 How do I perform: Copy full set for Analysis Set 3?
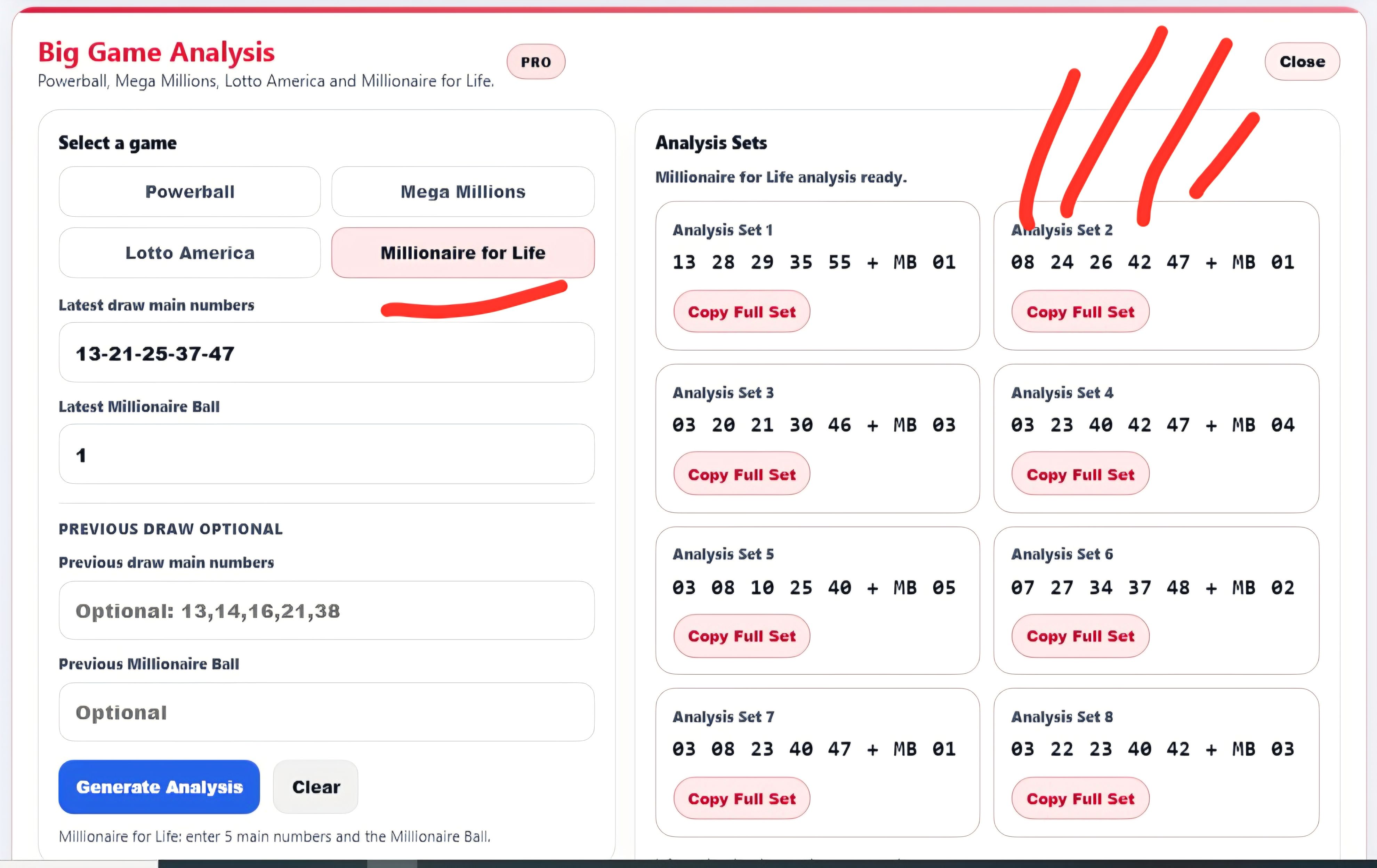[x=742, y=474]
